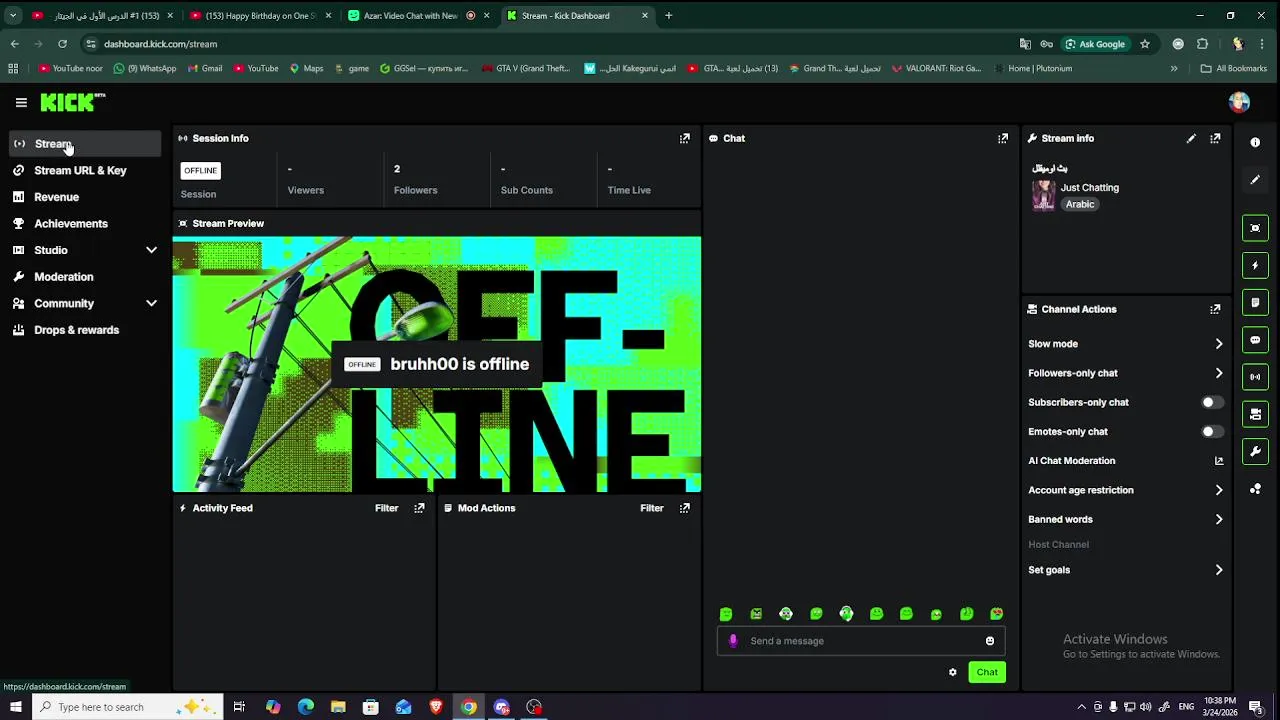Toggle Activity Feed panel lightning button
The image size is (1280, 720).
pos(1255,266)
